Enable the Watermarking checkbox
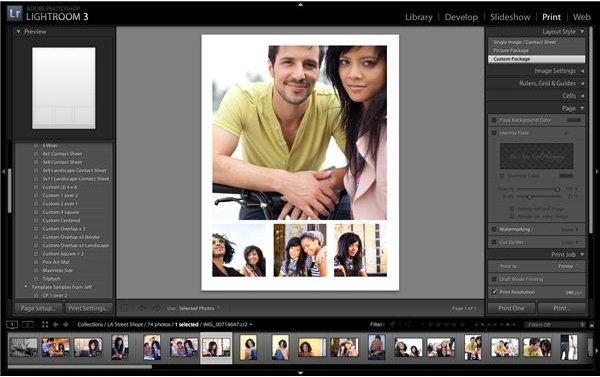This screenshot has width=600, height=377. (494, 229)
